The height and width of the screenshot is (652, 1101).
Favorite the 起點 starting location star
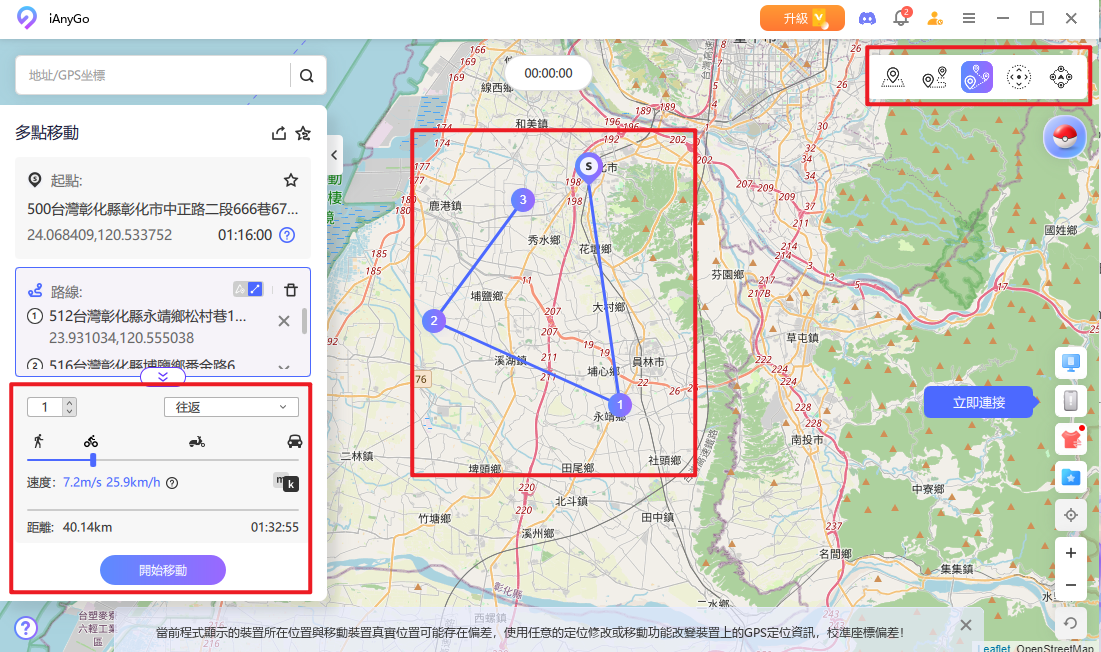point(291,180)
